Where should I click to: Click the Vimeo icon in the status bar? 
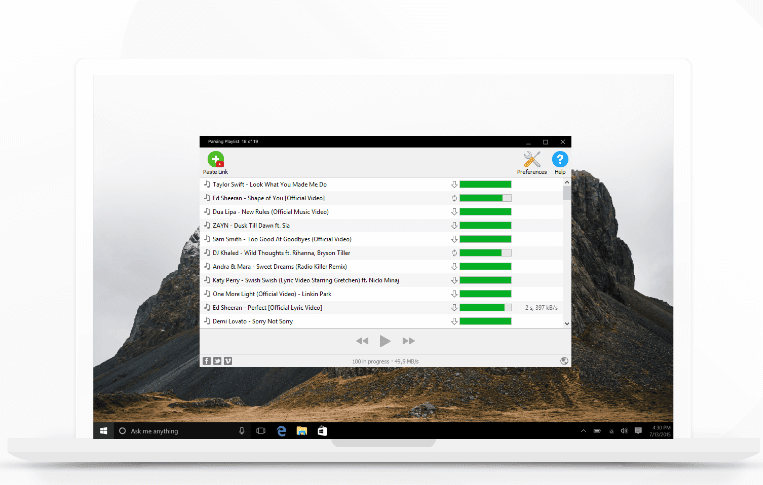point(227,360)
